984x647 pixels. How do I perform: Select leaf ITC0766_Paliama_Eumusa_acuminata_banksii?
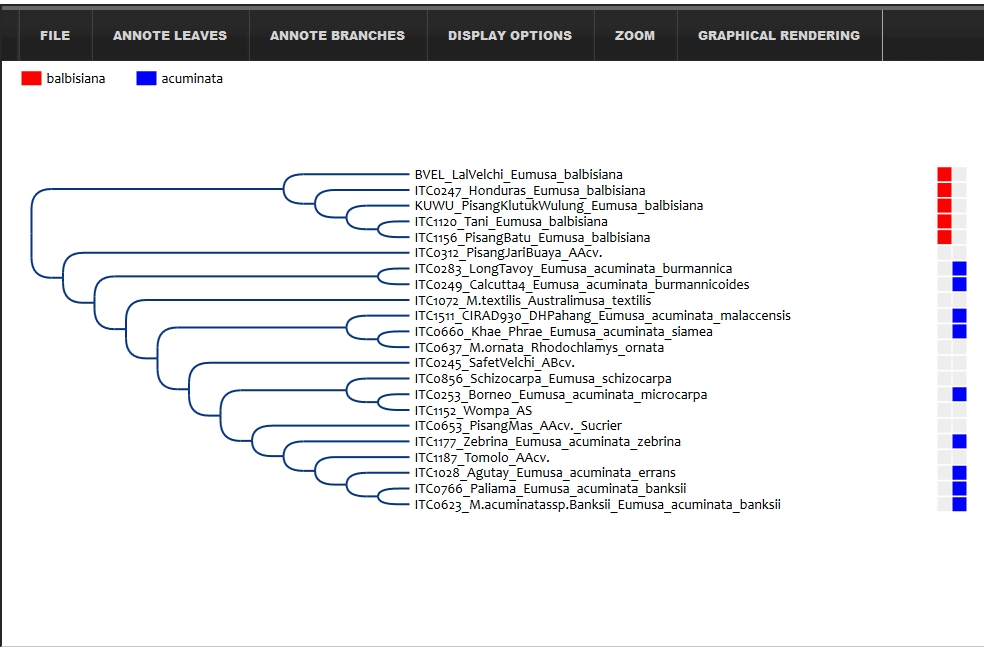pos(550,488)
